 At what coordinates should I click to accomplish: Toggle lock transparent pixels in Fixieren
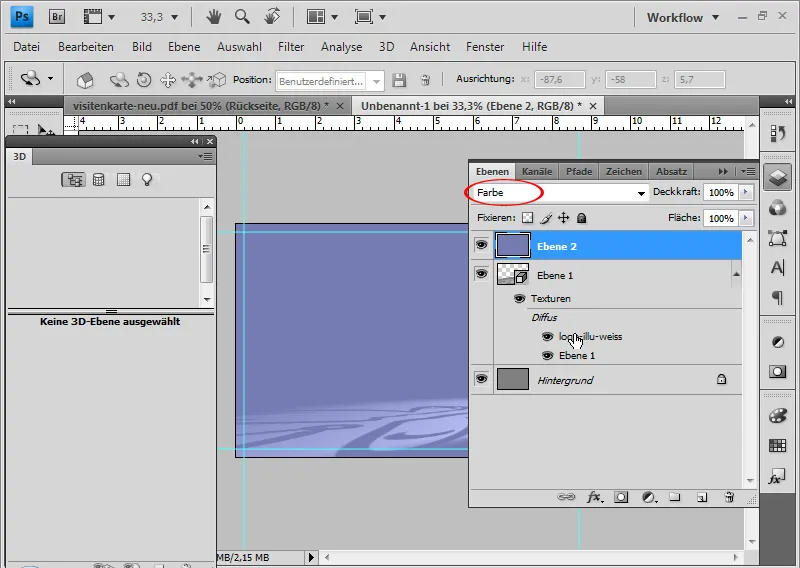[x=528, y=218]
